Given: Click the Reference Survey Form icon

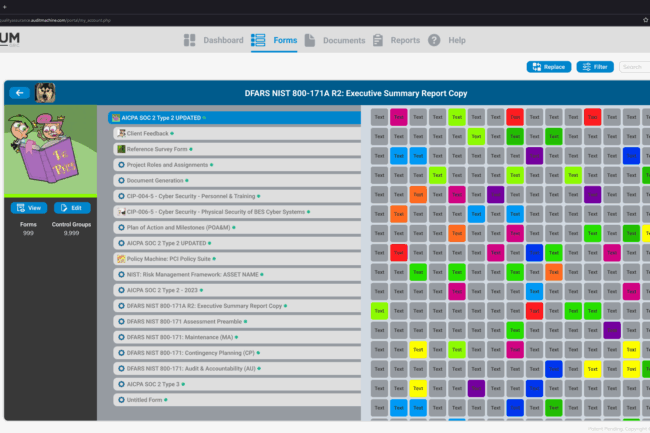Looking at the screenshot, I should point(120,149).
